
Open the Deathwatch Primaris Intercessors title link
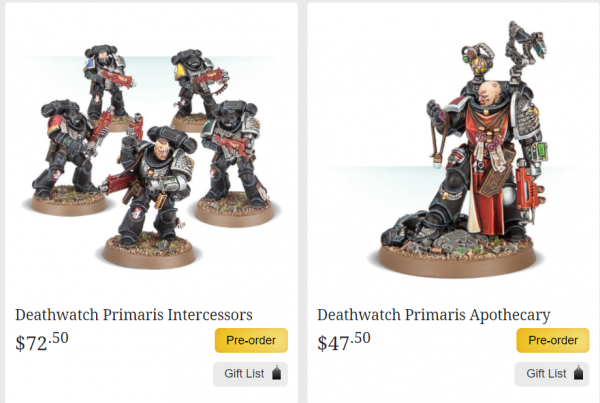[x=134, y=315]
